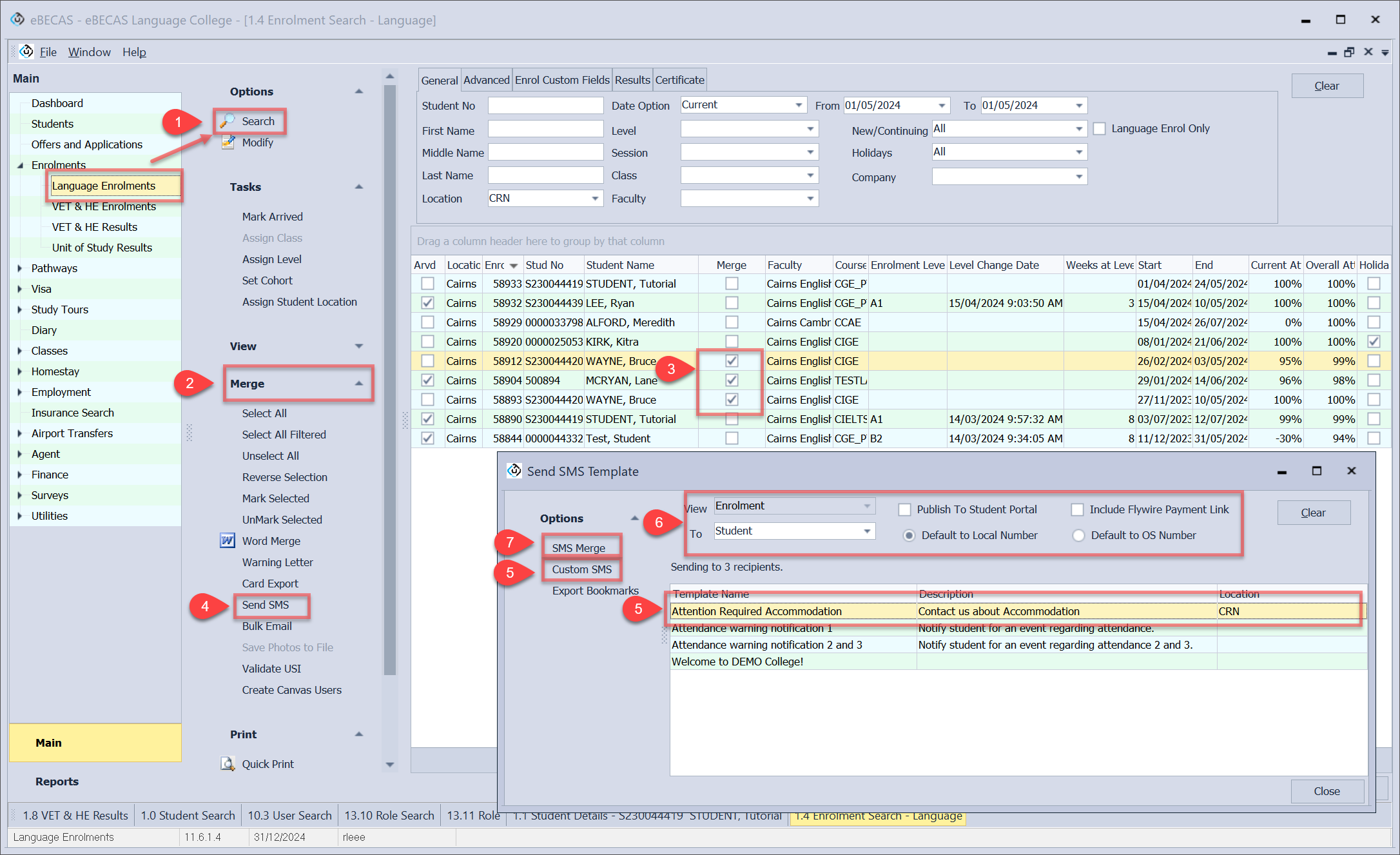1400x855 pixels.
Task: Click the Word Merge document icon
Action: click(228, 541)
